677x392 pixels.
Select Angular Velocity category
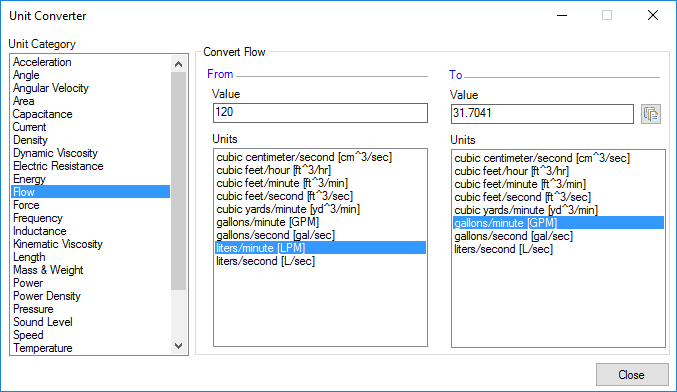coord(51,88)
